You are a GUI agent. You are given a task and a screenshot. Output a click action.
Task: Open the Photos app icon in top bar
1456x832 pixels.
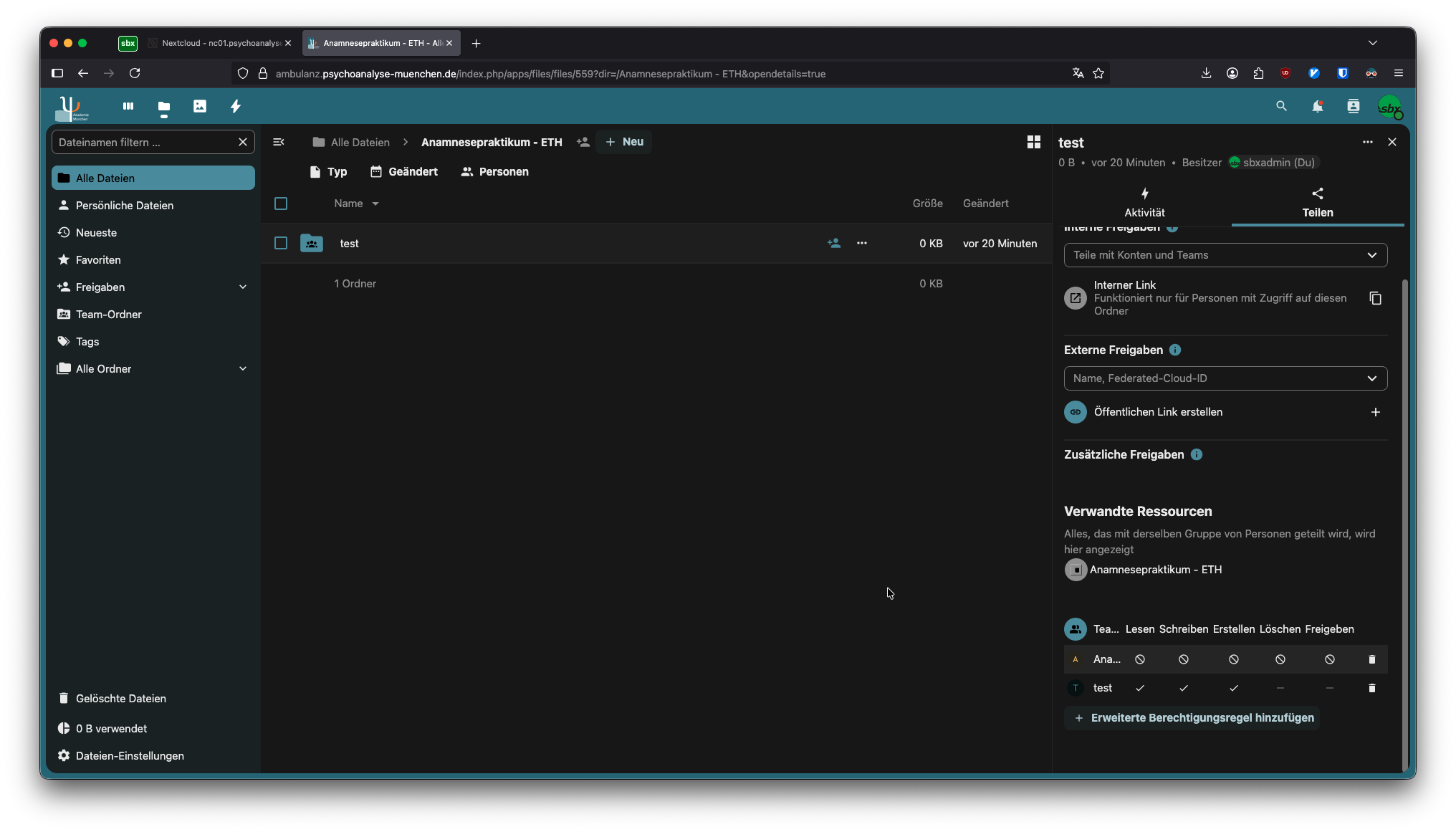(x=200, y=106)
